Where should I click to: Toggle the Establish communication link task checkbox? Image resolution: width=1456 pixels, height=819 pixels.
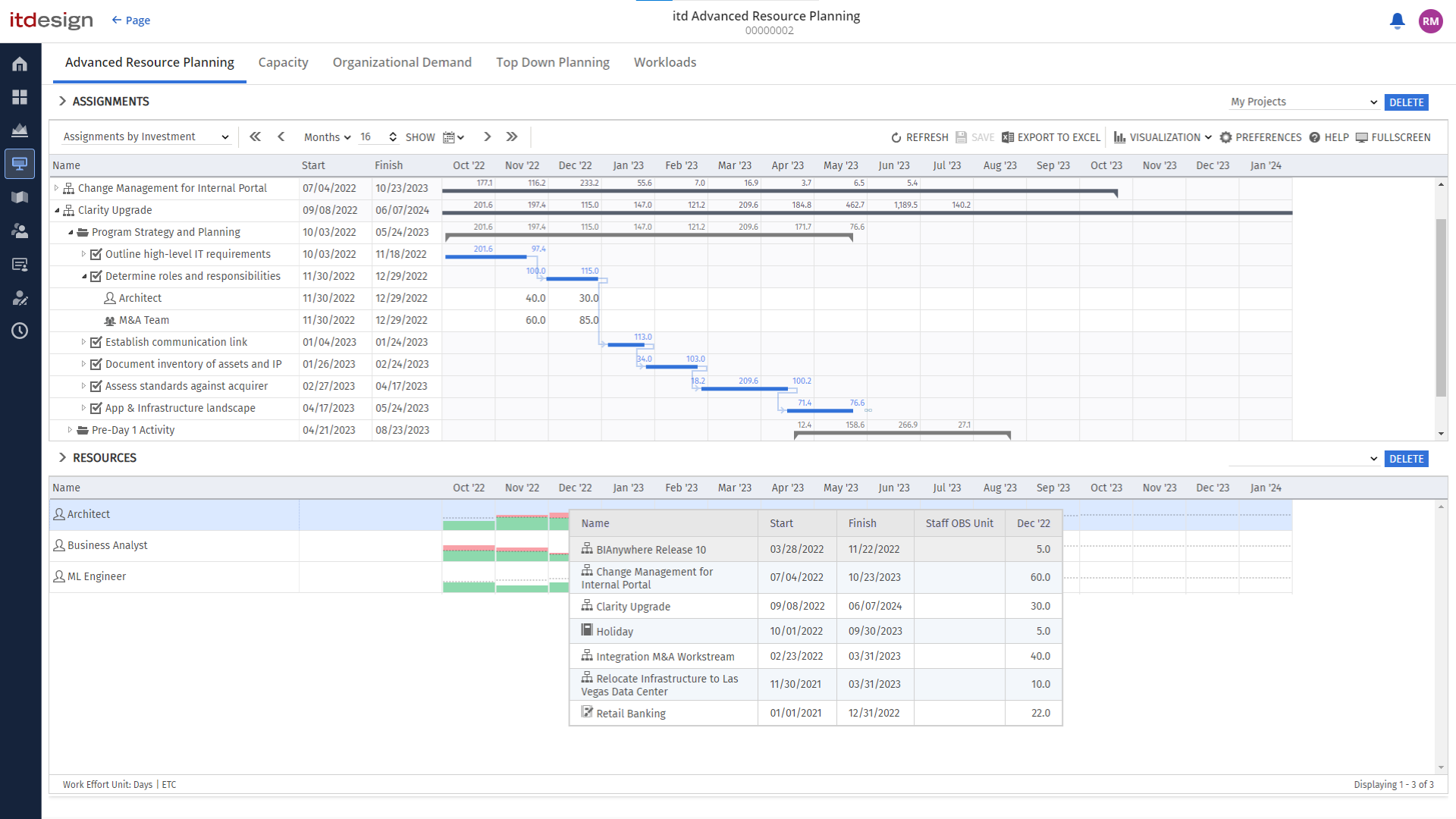click(96, 343)
